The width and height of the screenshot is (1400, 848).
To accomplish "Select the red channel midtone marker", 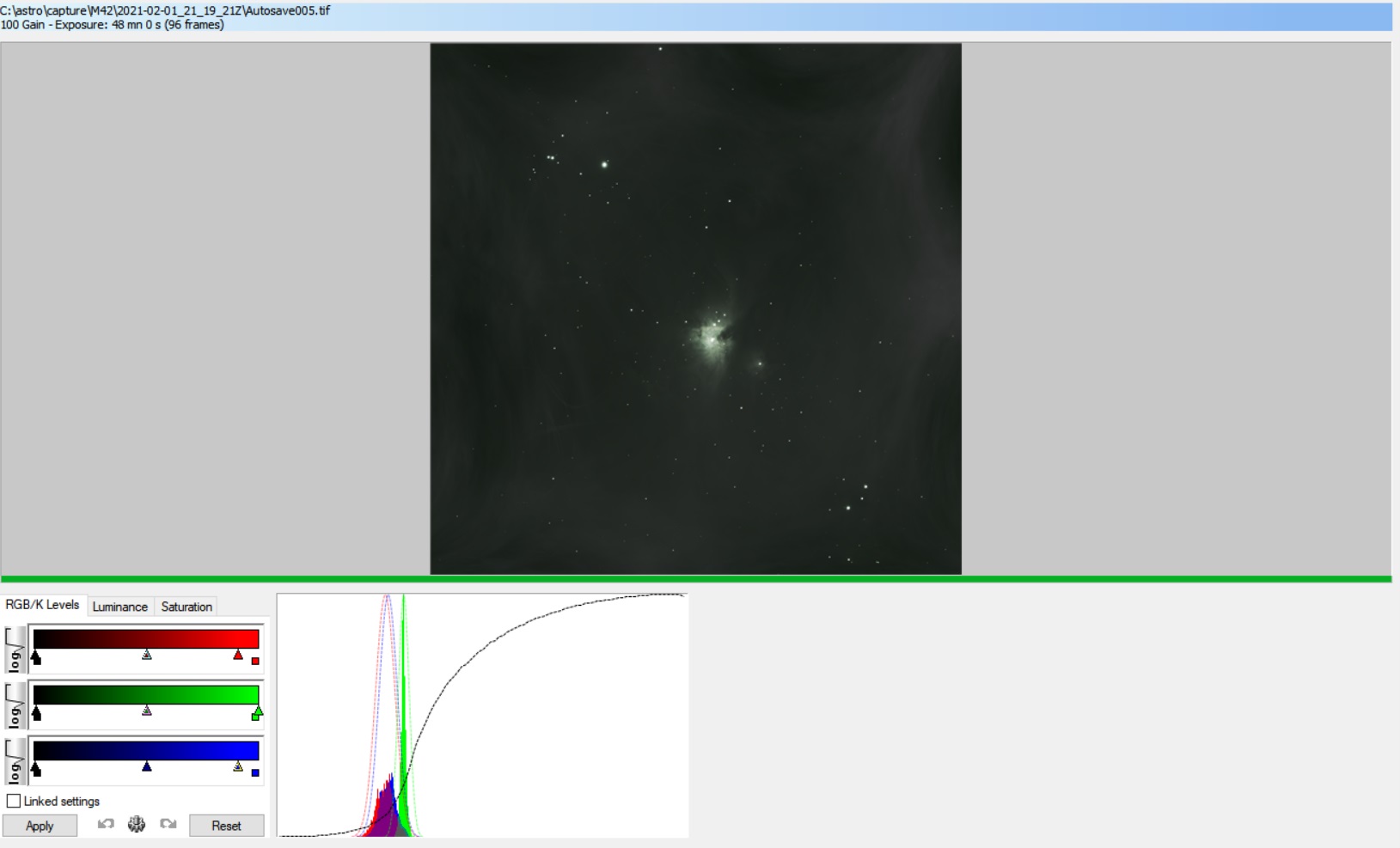I will point(147,655).
